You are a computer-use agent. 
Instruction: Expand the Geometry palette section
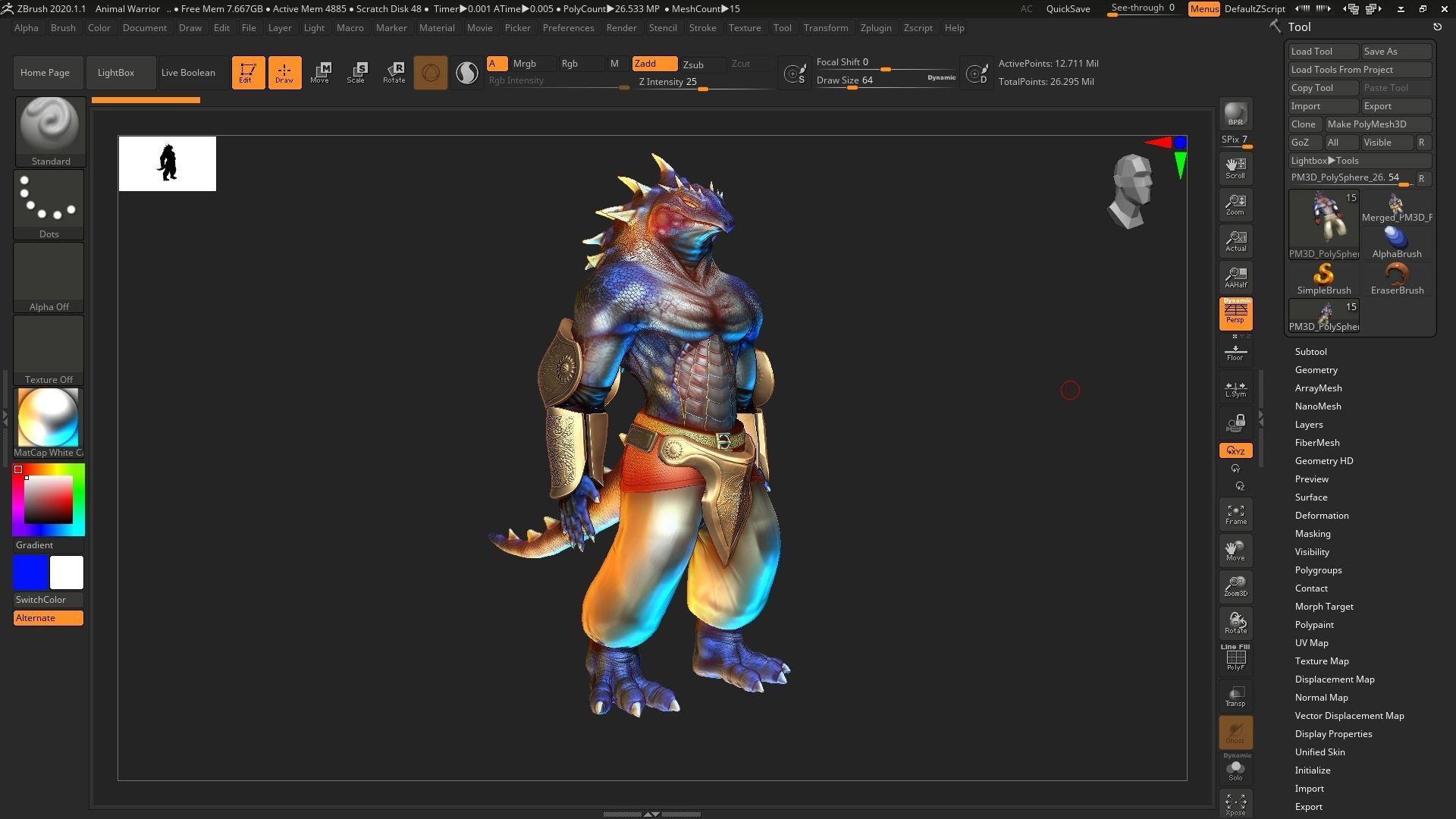point(1316,370)
